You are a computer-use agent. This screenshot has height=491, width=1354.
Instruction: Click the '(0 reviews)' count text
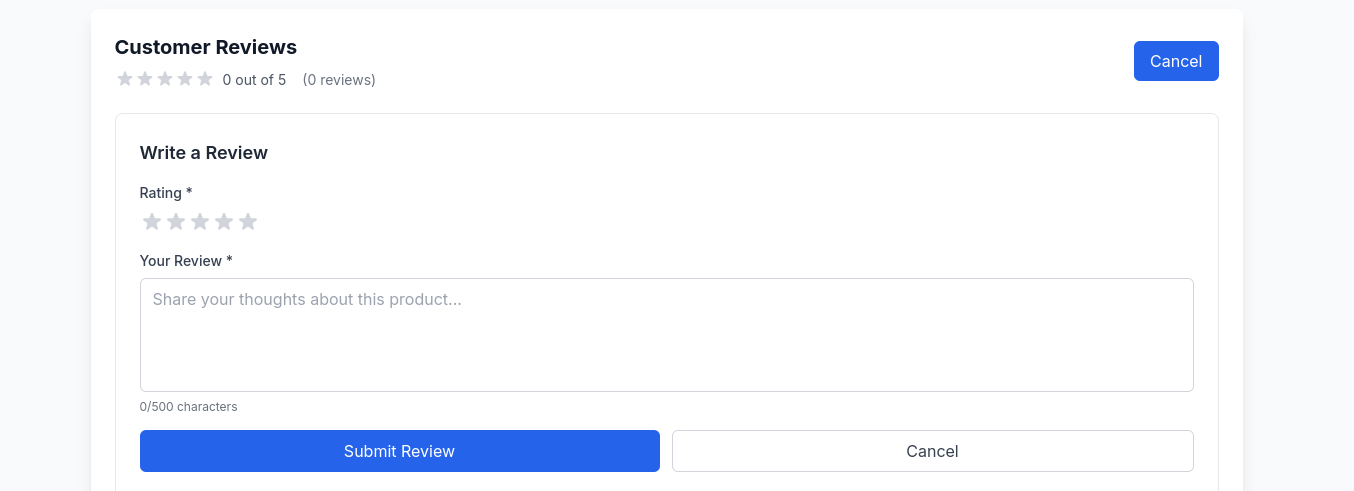(339, 80)
